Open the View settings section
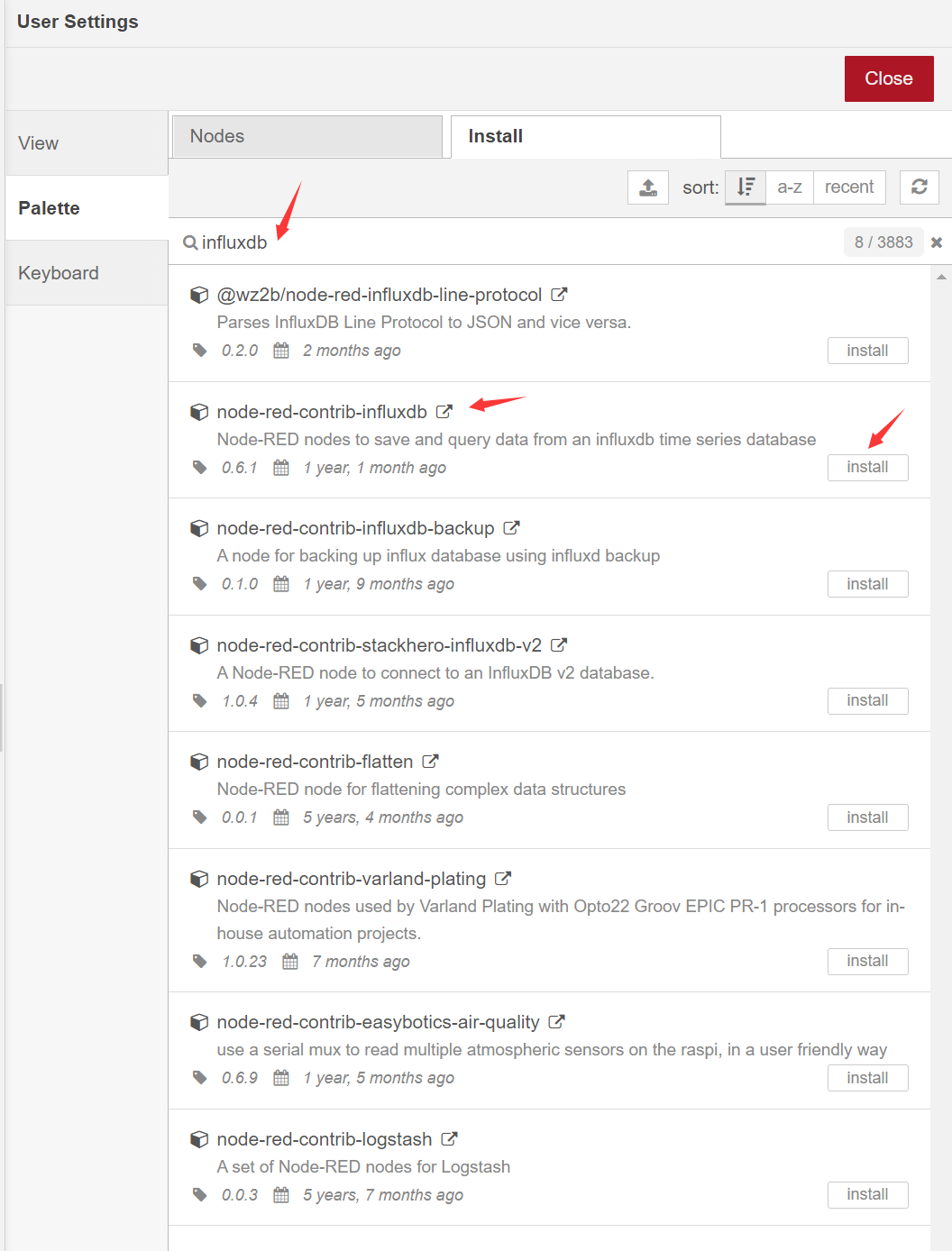 tap(87, 143)
